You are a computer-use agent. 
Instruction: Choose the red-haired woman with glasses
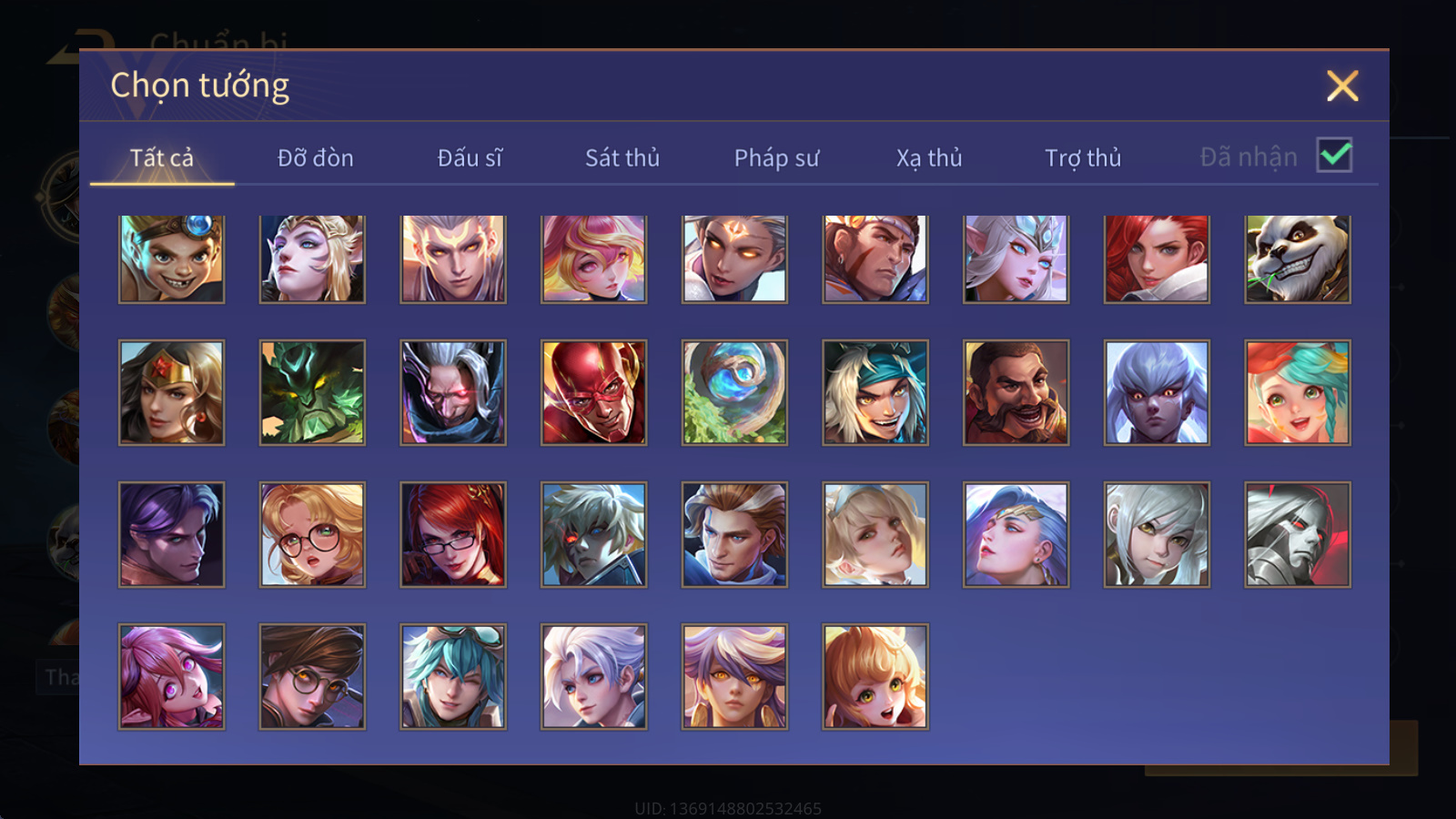453,534
